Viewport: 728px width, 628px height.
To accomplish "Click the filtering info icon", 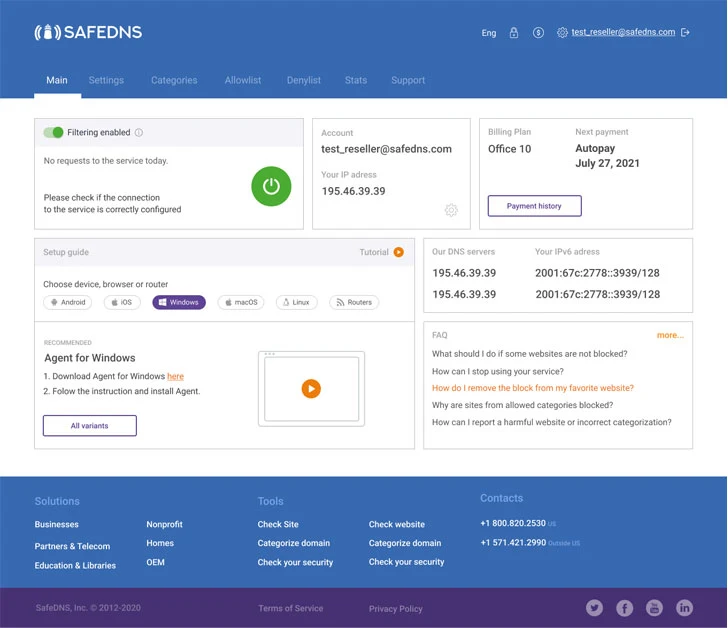I will (139, 132).
